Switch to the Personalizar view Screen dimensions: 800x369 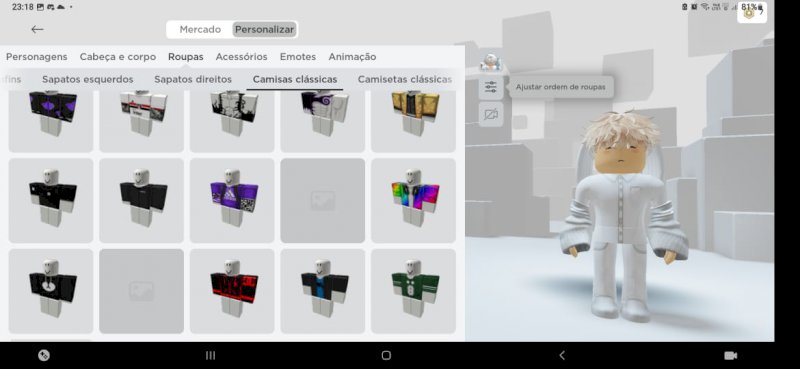point(264,30)
